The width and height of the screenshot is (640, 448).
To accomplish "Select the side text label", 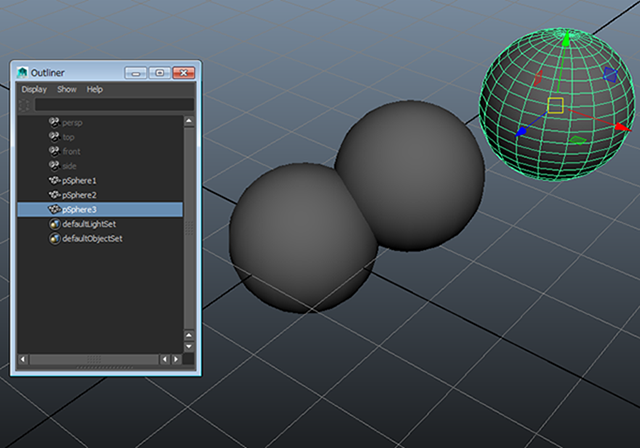I will tap(69, 166).
